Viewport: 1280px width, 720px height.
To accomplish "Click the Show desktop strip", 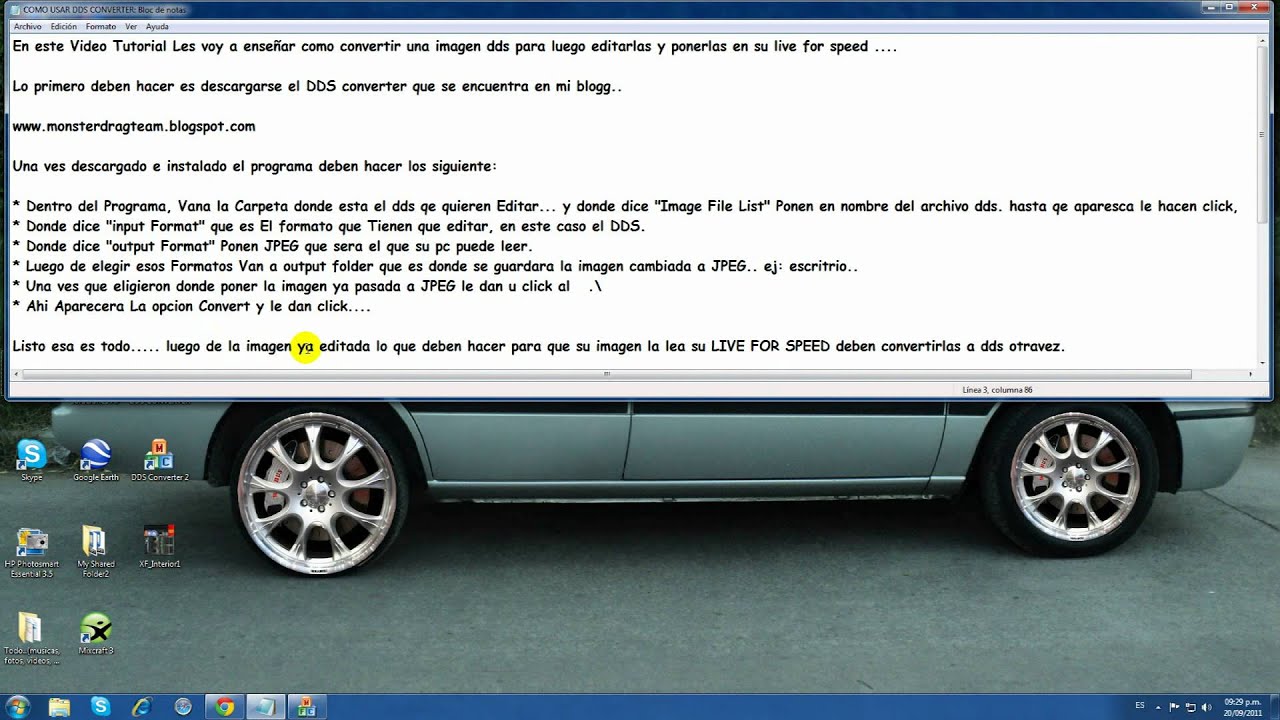I will (x=1274, y=707).
